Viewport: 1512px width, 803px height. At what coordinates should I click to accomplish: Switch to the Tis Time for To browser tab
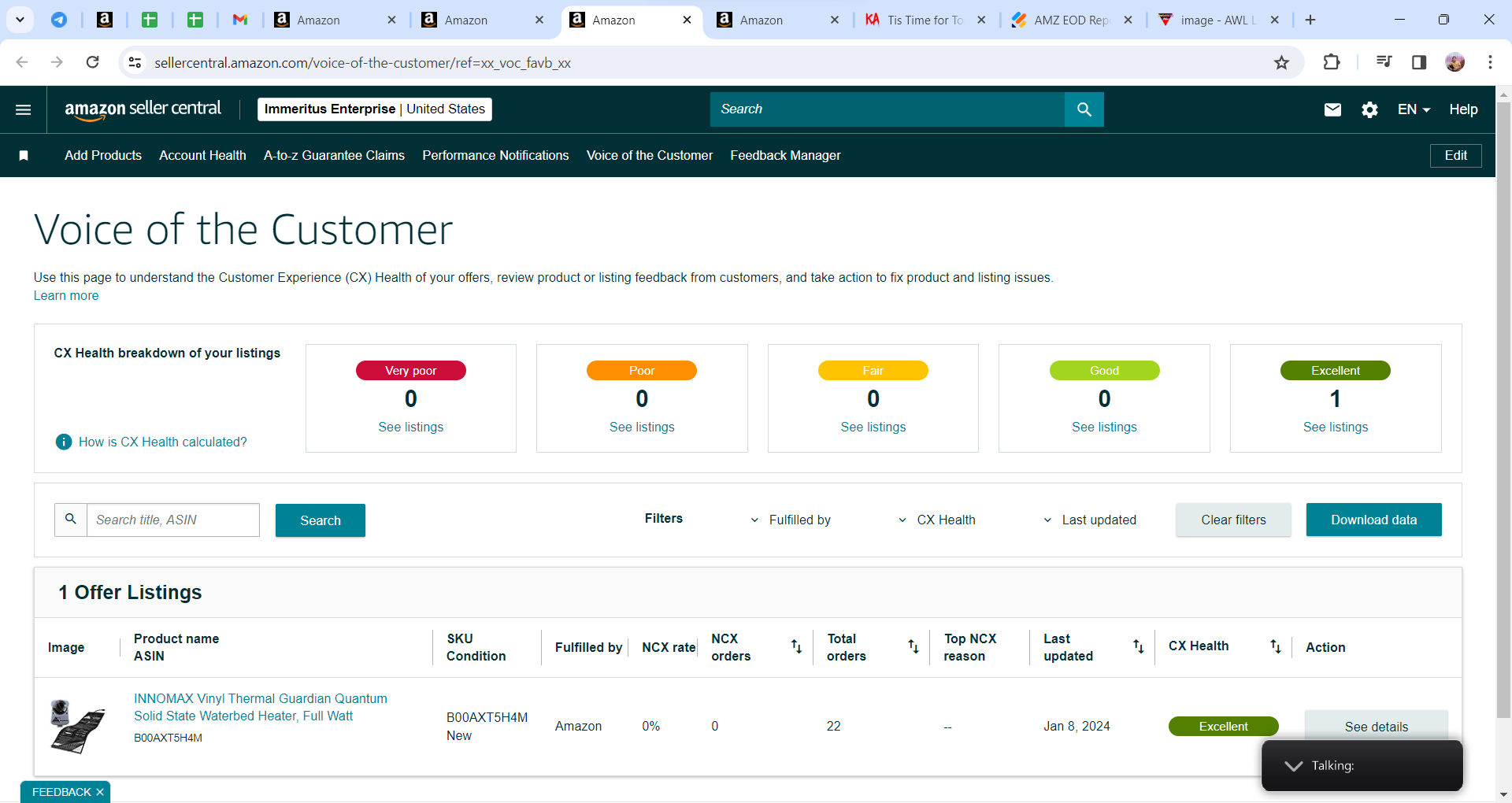(925, 20)
